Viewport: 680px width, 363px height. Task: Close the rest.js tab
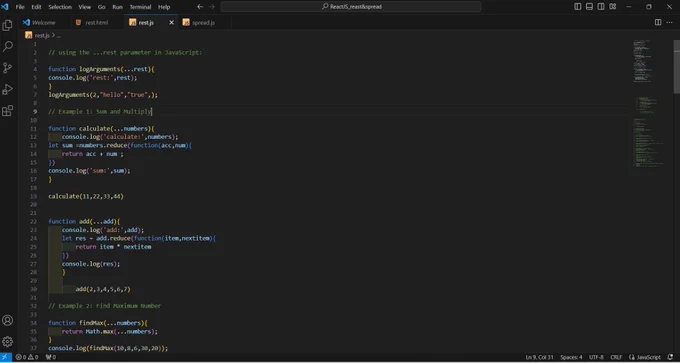pos(171,23)
